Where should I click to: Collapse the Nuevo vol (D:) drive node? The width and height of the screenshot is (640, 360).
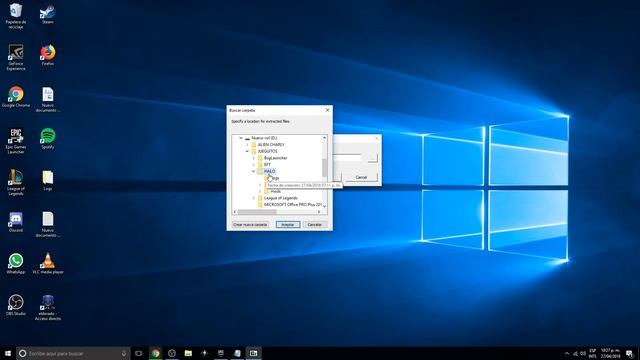(240, 138)
